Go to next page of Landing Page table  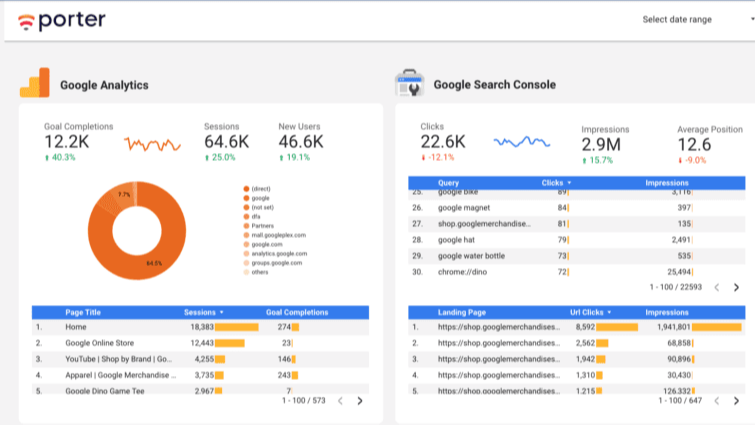(736, 400)
